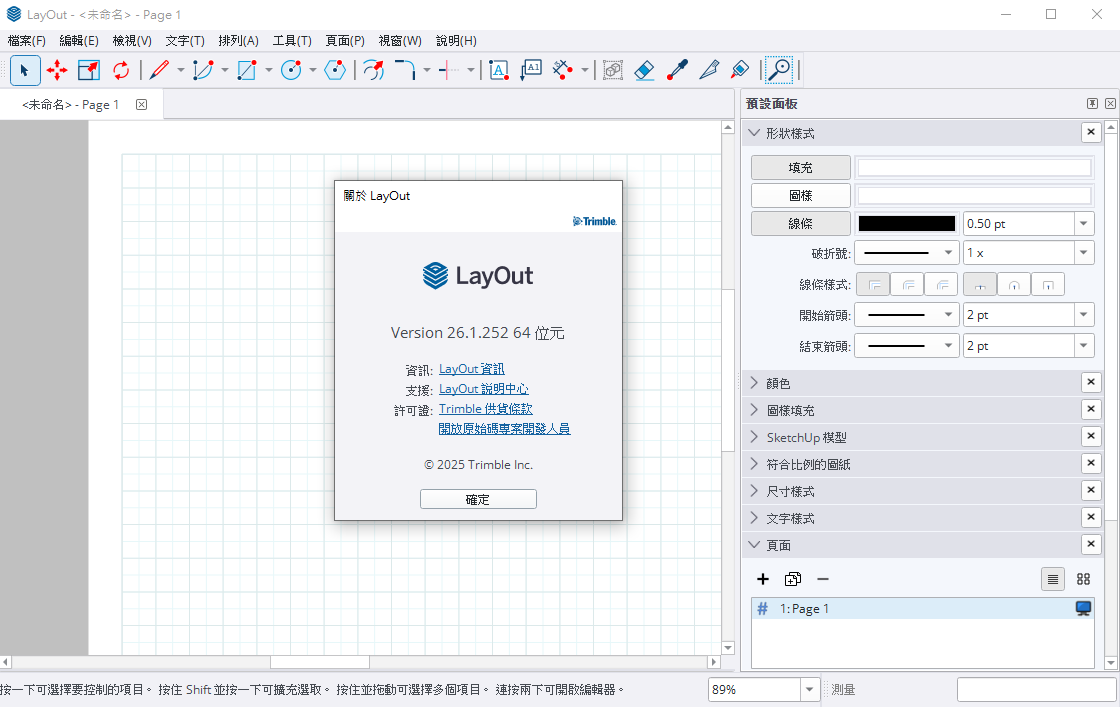Viewport: 1120px width, 707px height.
Task: Expand the SketchUp 模型 panel section
Action: [754, 437]
